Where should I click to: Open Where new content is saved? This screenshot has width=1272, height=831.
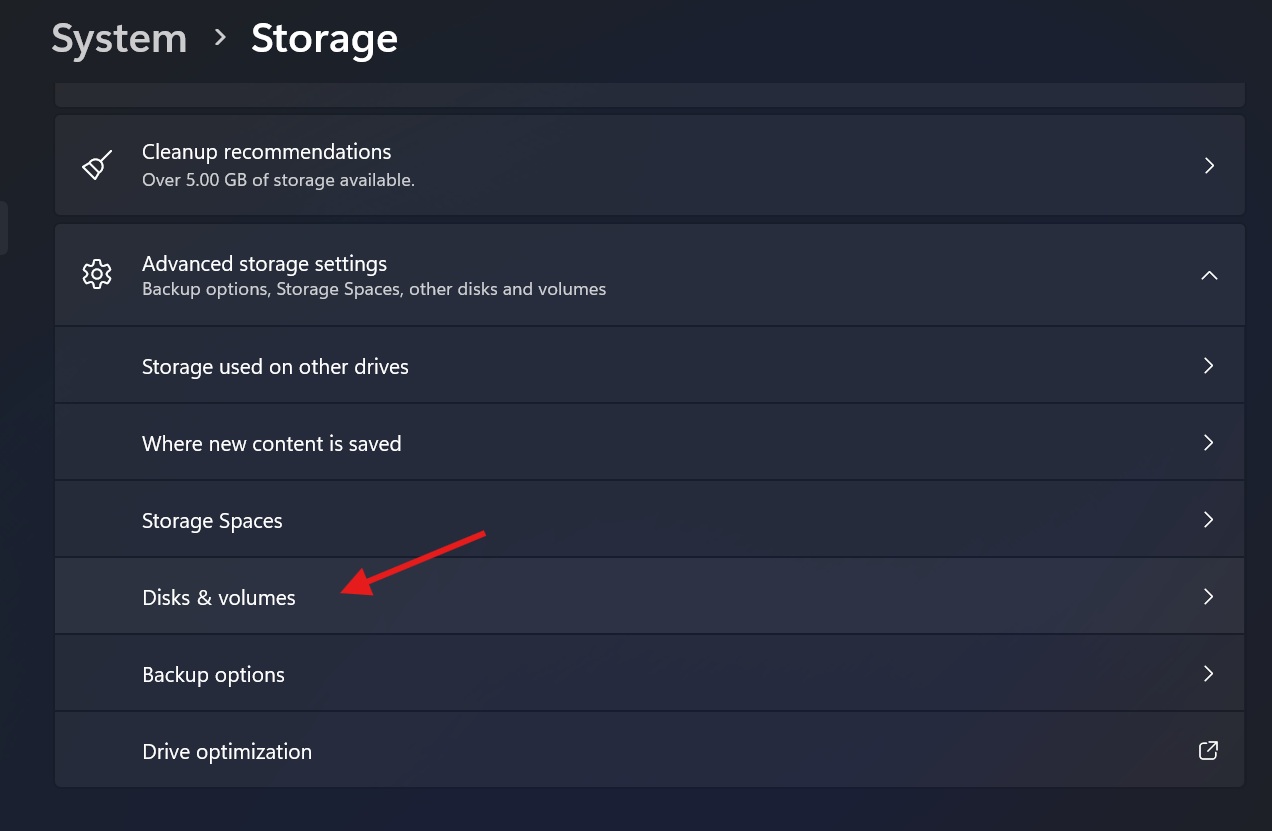[650, 441]
